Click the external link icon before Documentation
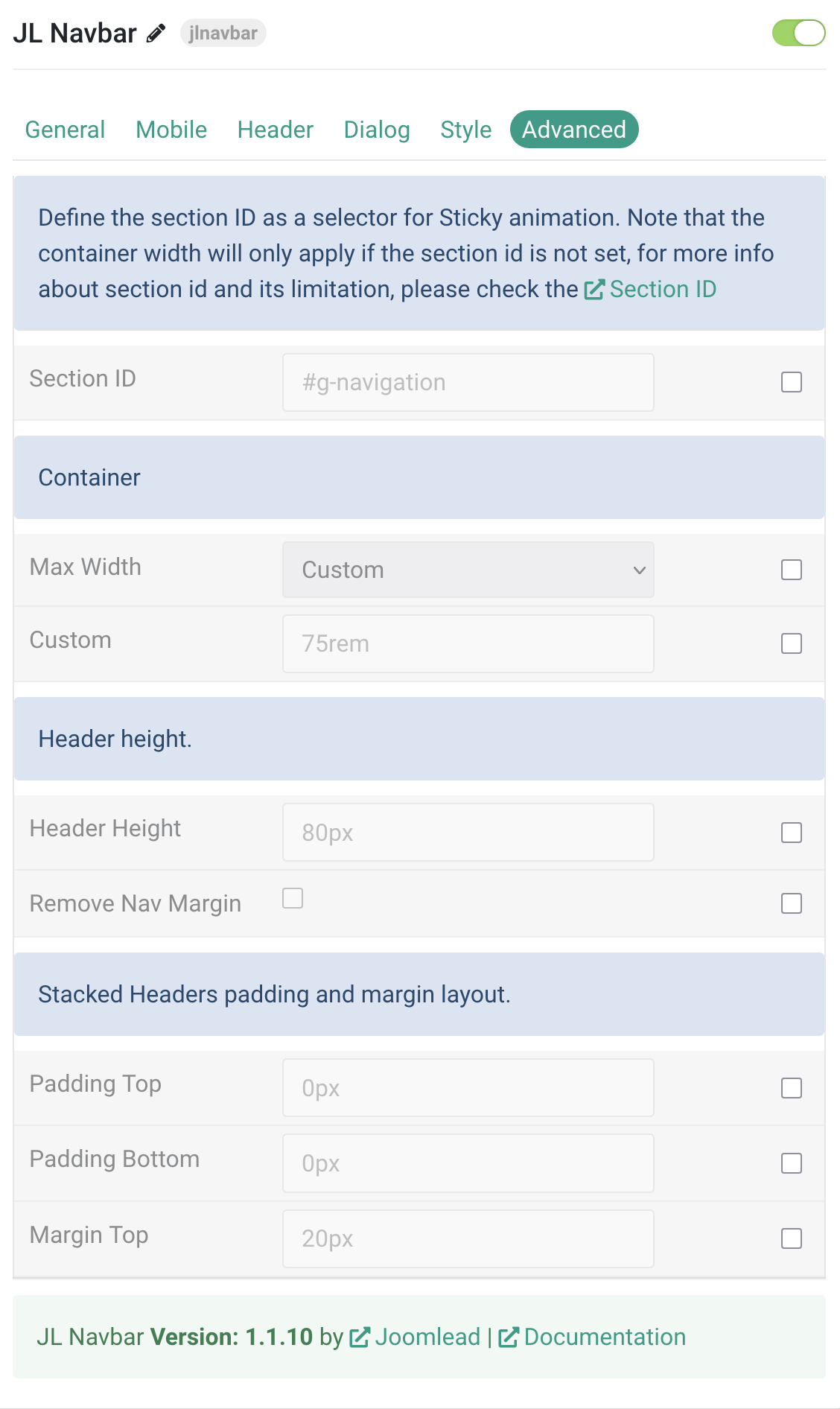840x1409 pixels. 509,1338
